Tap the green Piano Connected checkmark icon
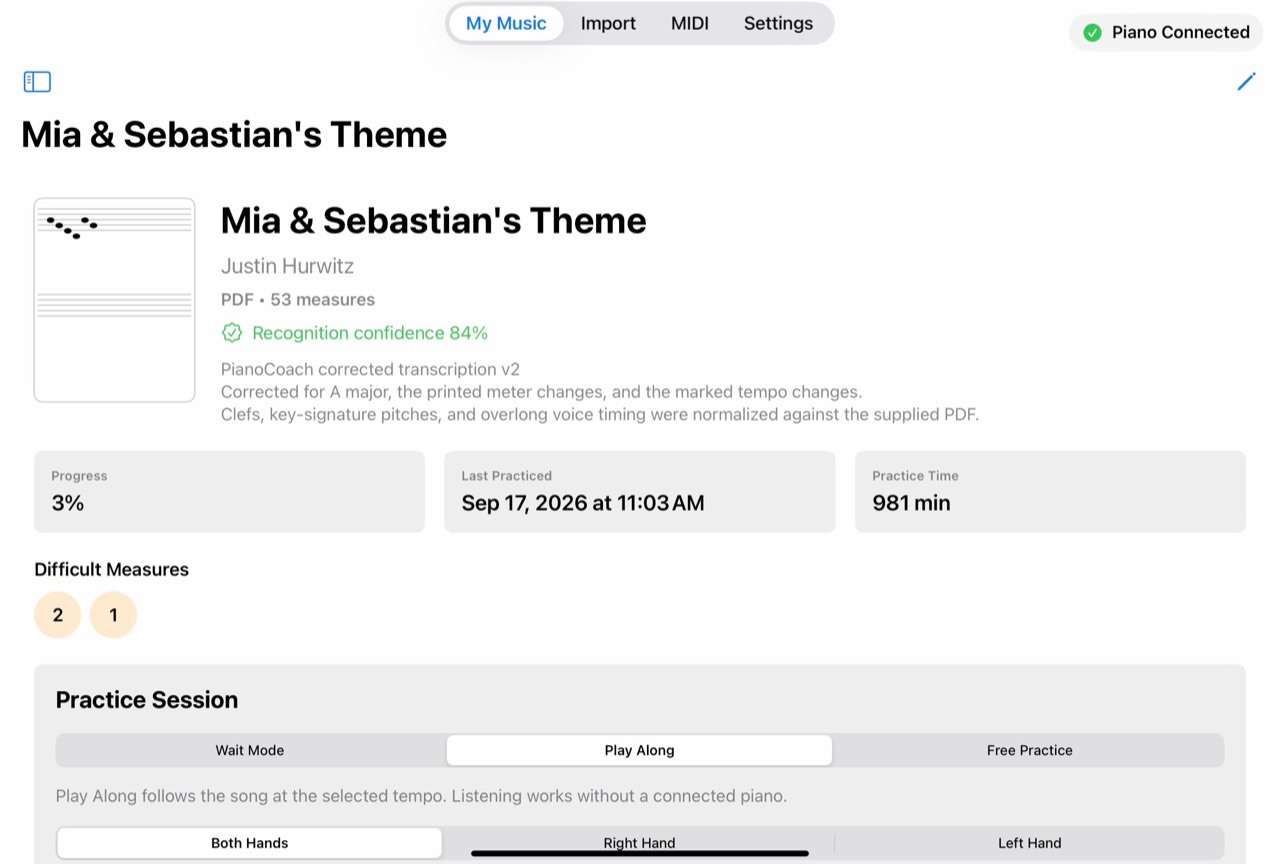The image size is (1280, 864). click(x=1092, y=32)
